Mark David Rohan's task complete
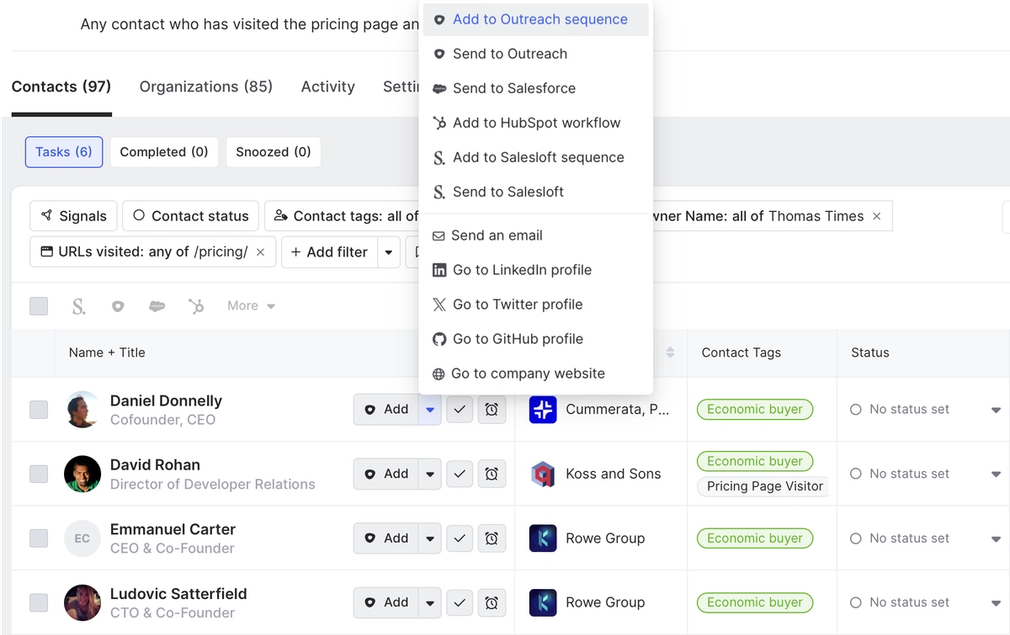 click(x=459, y=474)
